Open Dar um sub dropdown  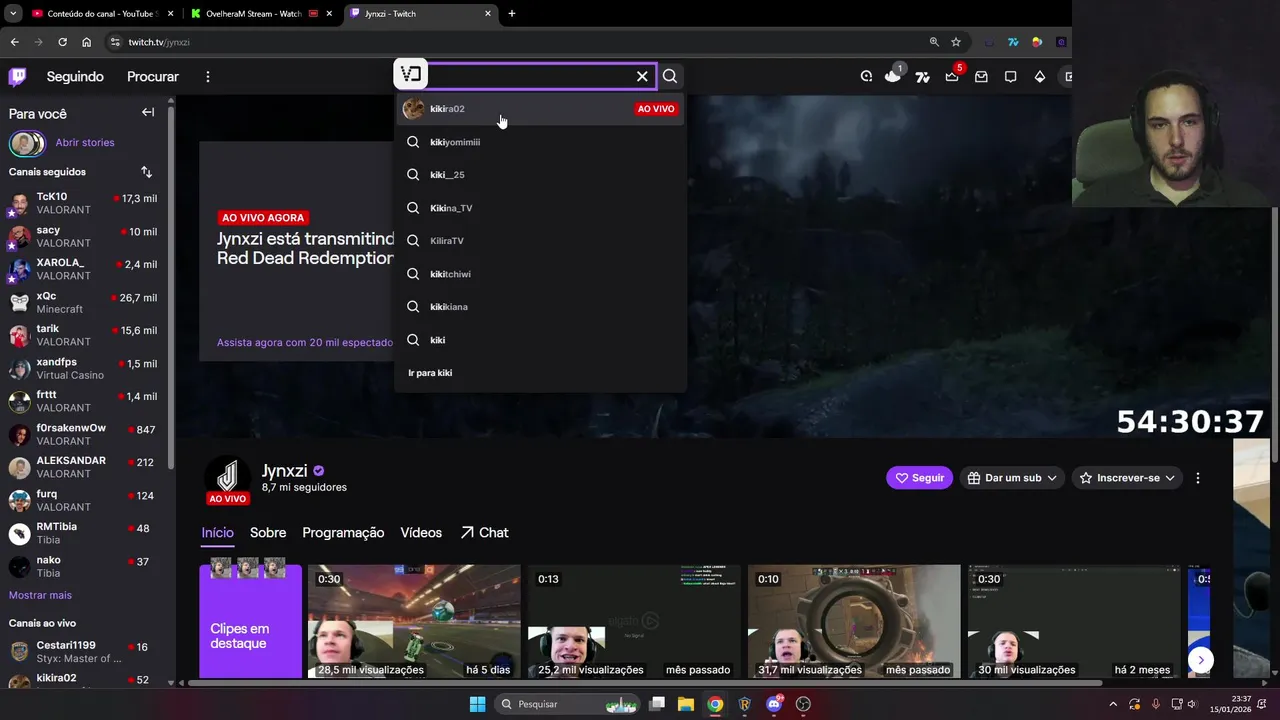pyautogui.click(x=1012, y=478)
